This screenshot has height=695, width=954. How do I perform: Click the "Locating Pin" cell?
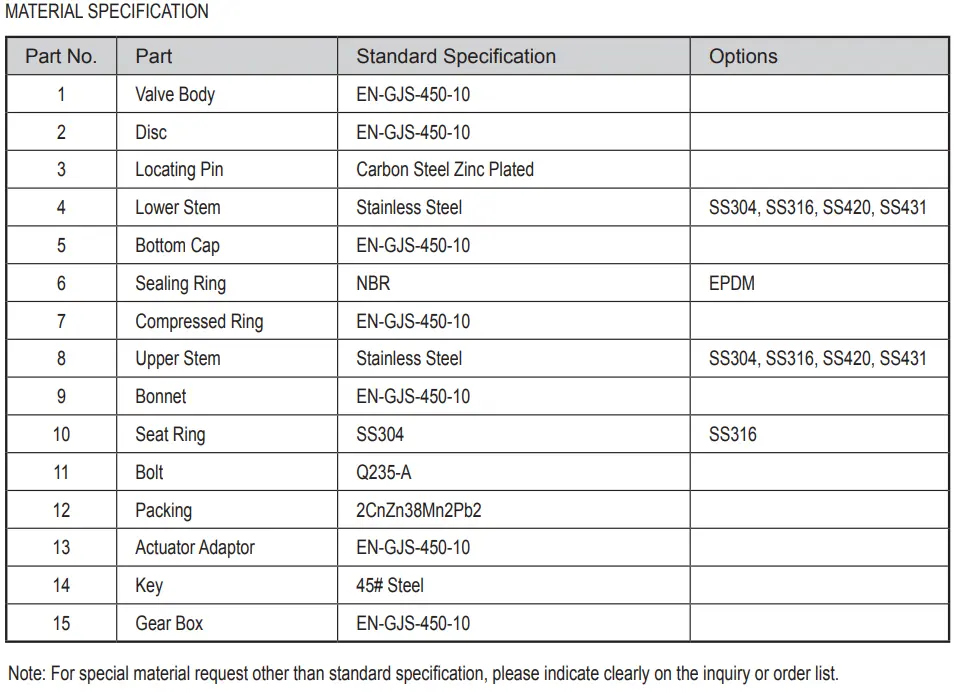point(179,170)
